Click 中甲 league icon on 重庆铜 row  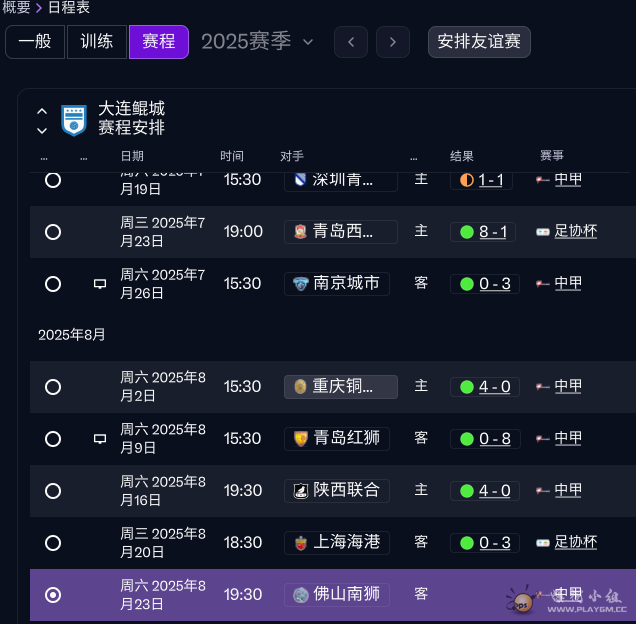pos(543,387)
